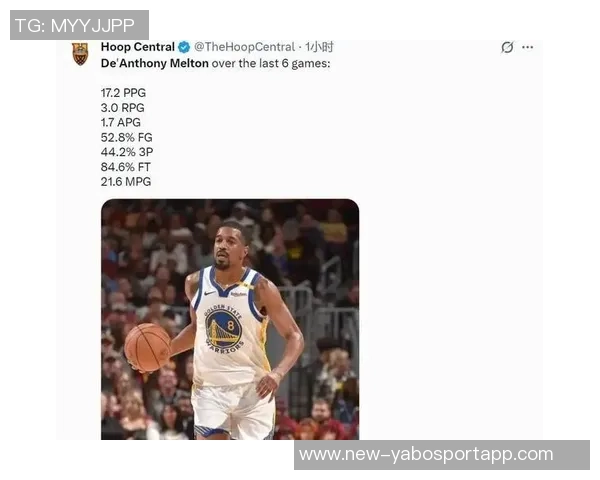Click the Warriors jersey logo in photo
Screen dimensions: 600x480
point(224,329)
